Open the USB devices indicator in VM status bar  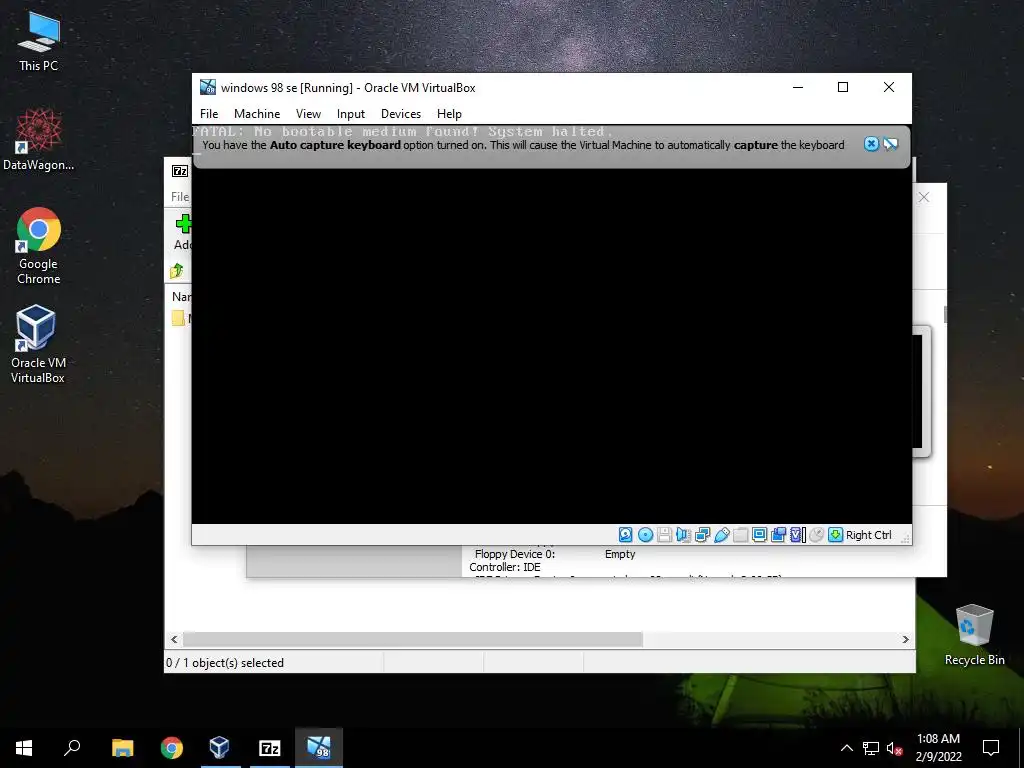722,535
